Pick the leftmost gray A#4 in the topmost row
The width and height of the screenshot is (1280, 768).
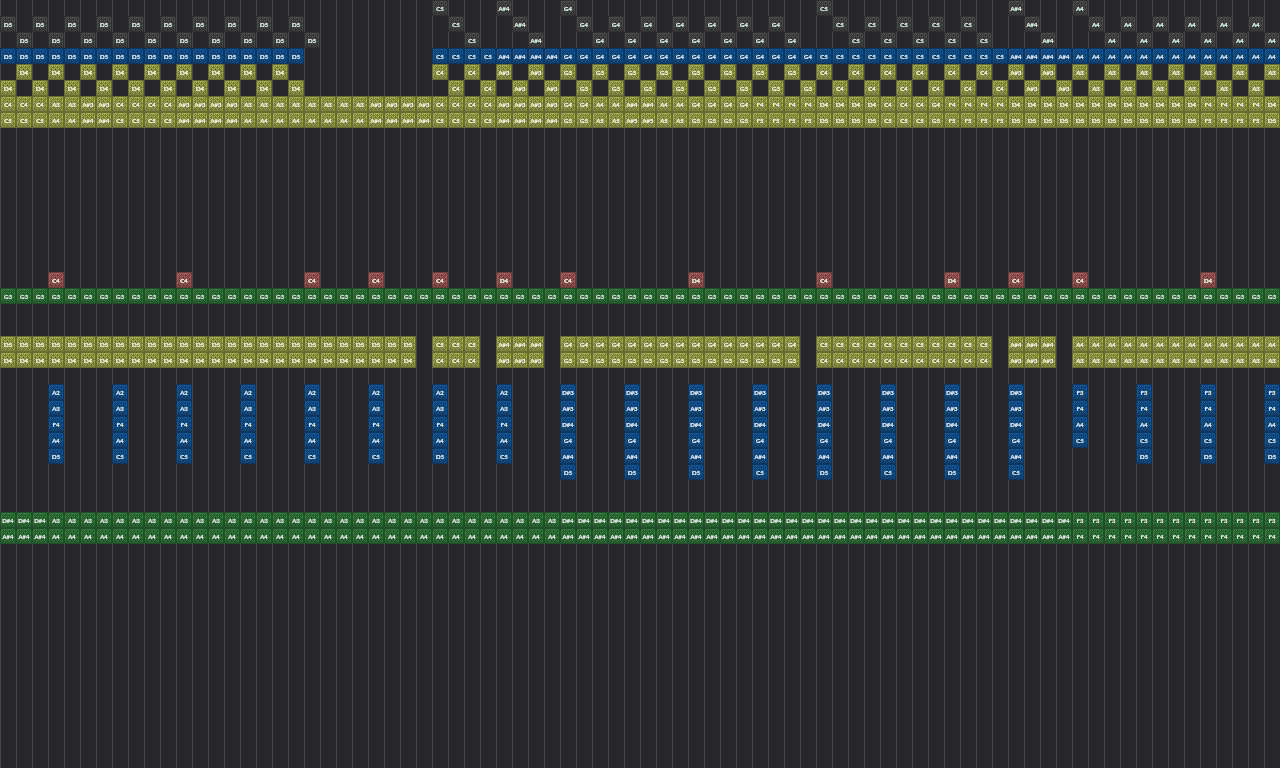[x=504, y=8]
